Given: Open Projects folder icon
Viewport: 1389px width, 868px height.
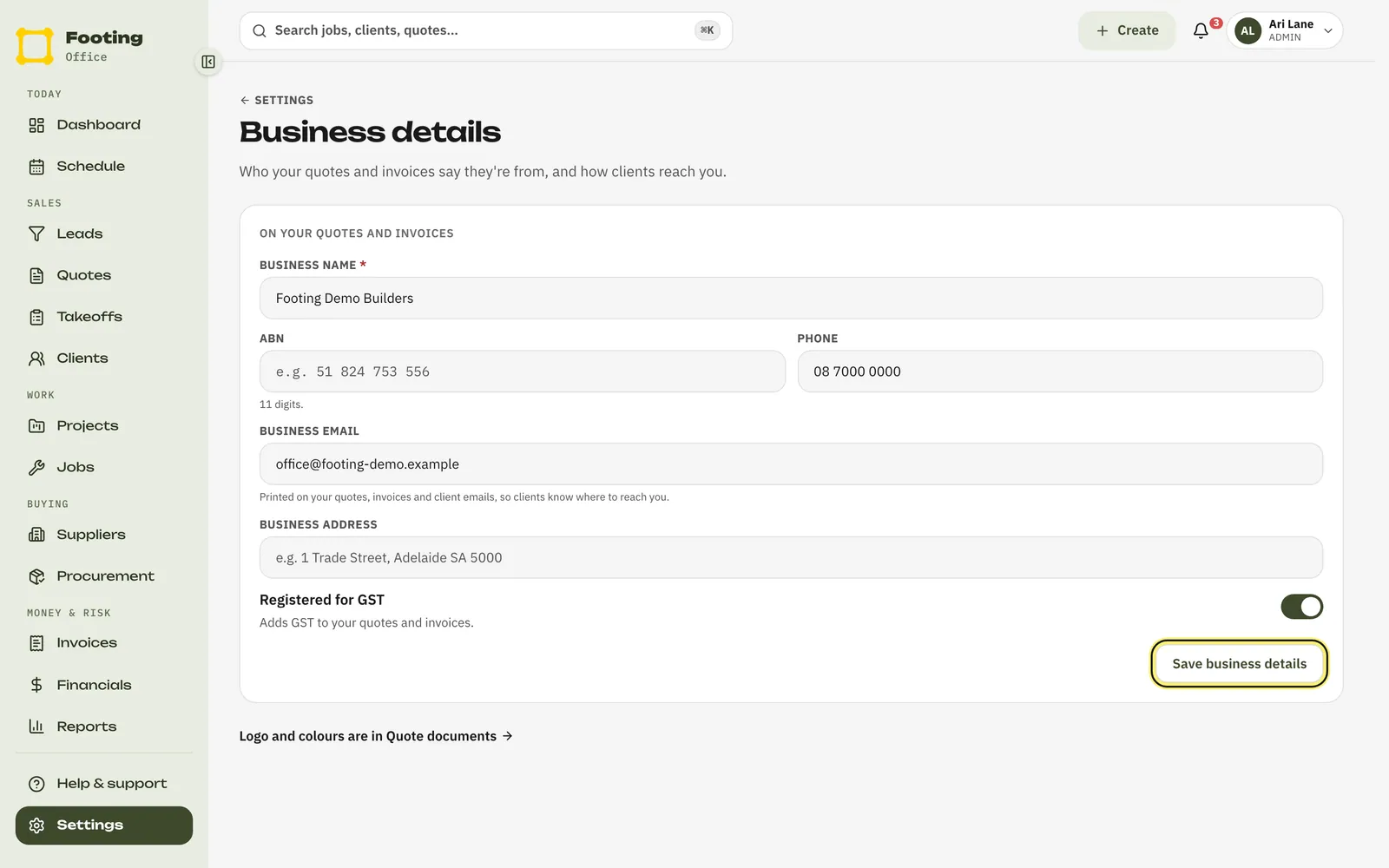Looking at the screenshot, I should [x=36, y=426].
